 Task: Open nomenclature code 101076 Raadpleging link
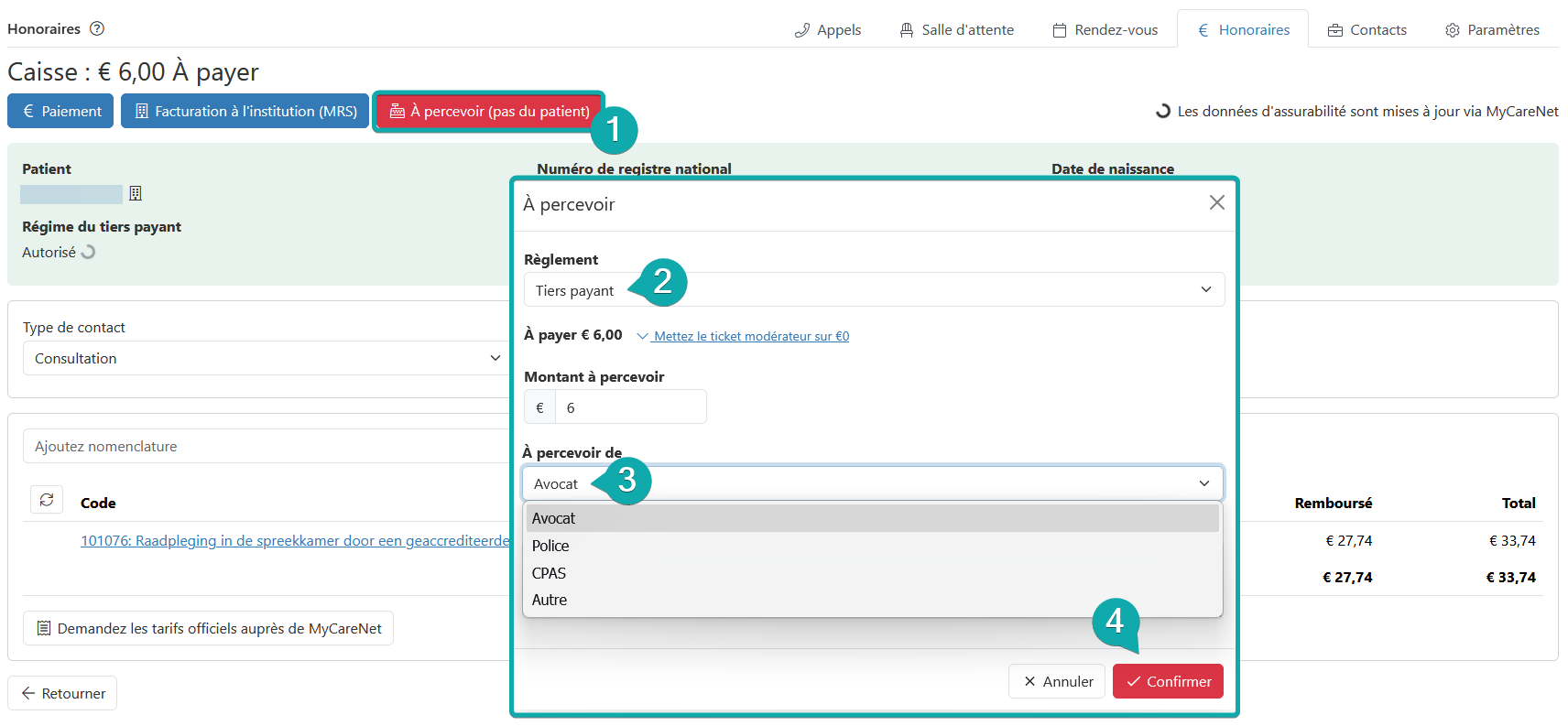tap(295, 540)
